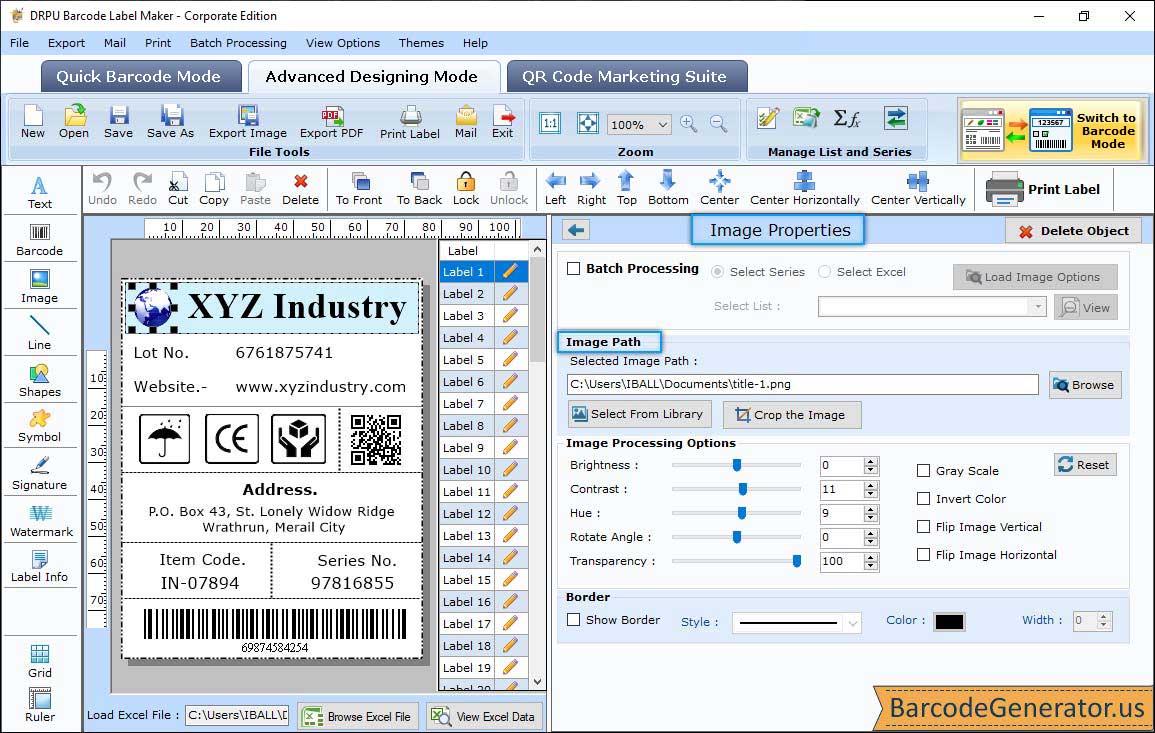Click Crop the Image button

click(x=791, y=415)
